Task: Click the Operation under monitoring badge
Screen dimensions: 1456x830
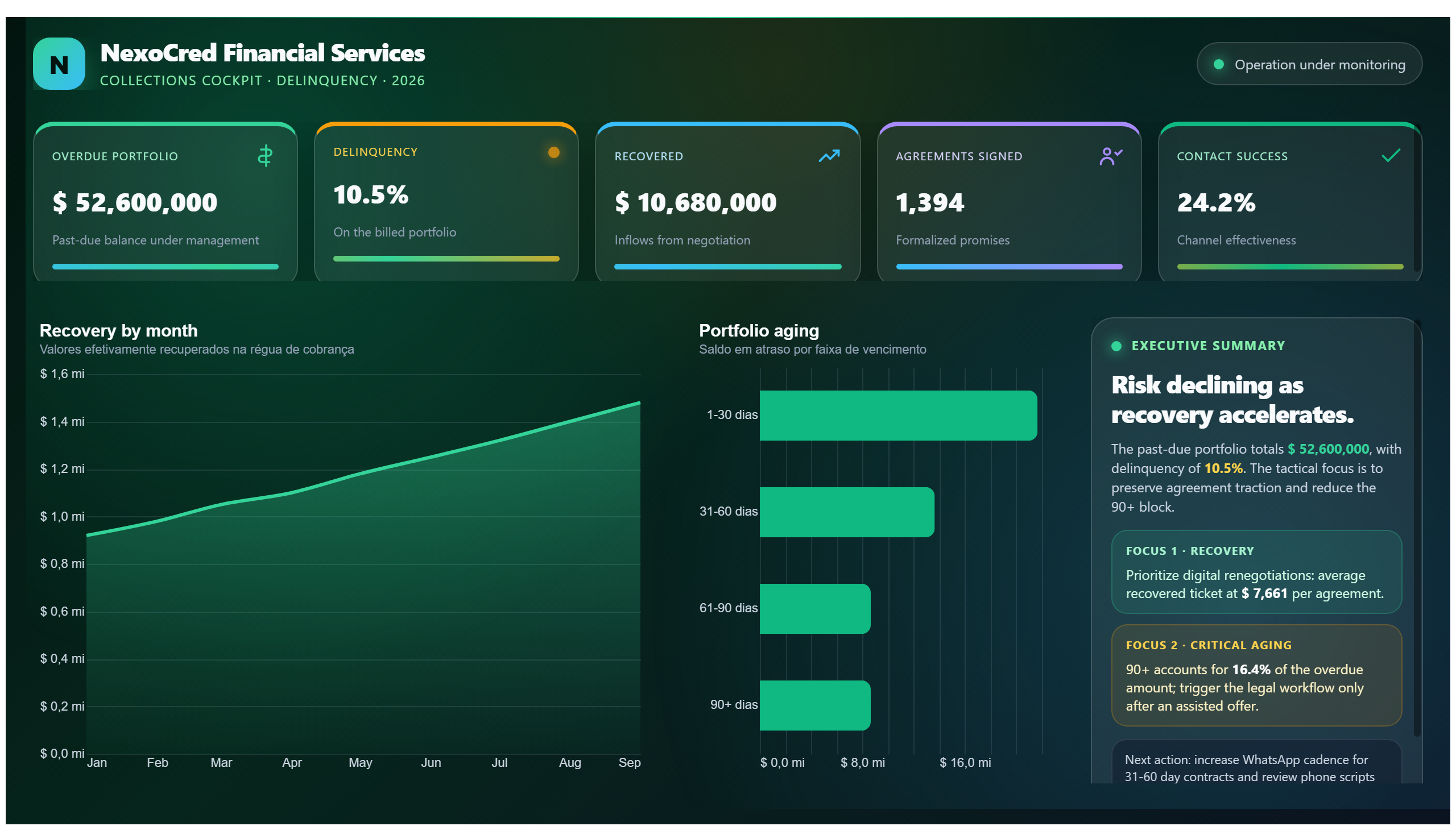Action: pyautogui.click(x=1309, y=64)
